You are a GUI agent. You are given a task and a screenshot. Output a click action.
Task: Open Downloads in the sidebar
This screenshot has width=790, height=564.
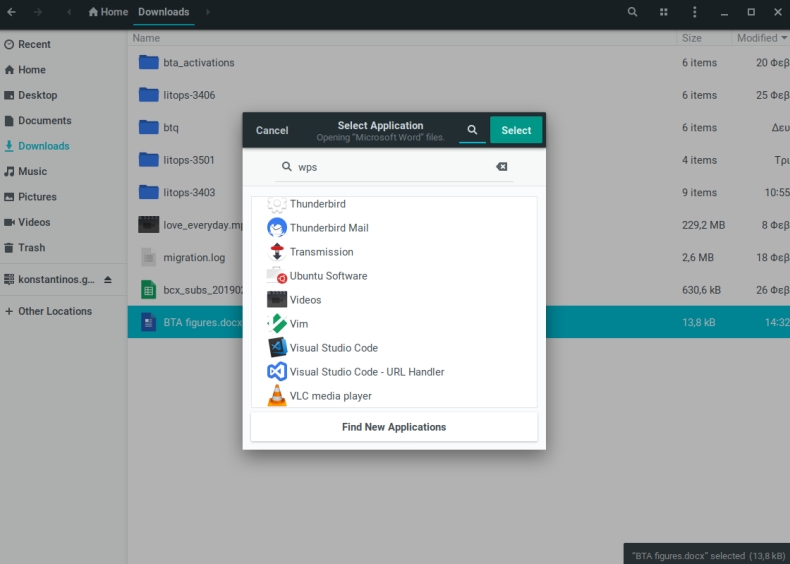pos(43,146)
